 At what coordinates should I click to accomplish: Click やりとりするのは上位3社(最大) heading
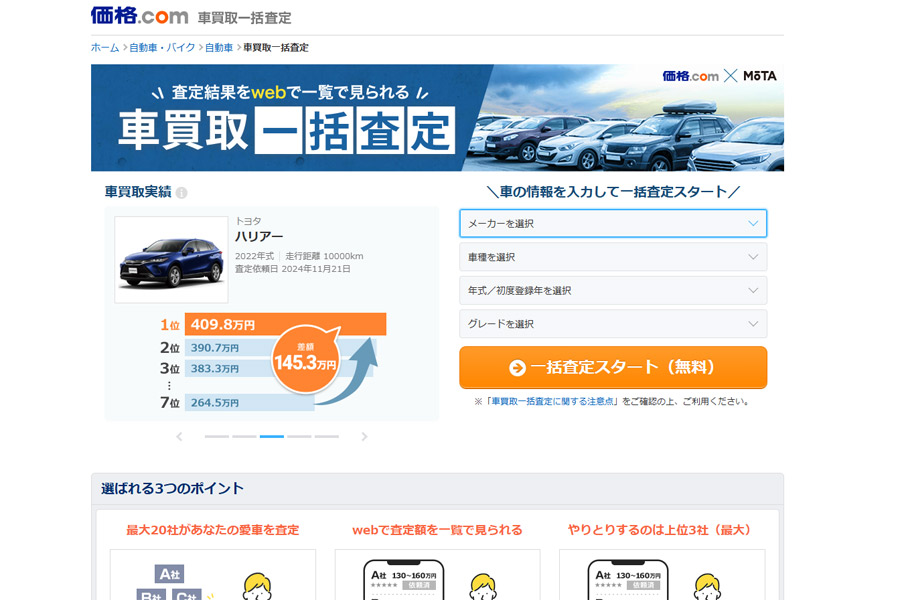(x=660, y=530)
